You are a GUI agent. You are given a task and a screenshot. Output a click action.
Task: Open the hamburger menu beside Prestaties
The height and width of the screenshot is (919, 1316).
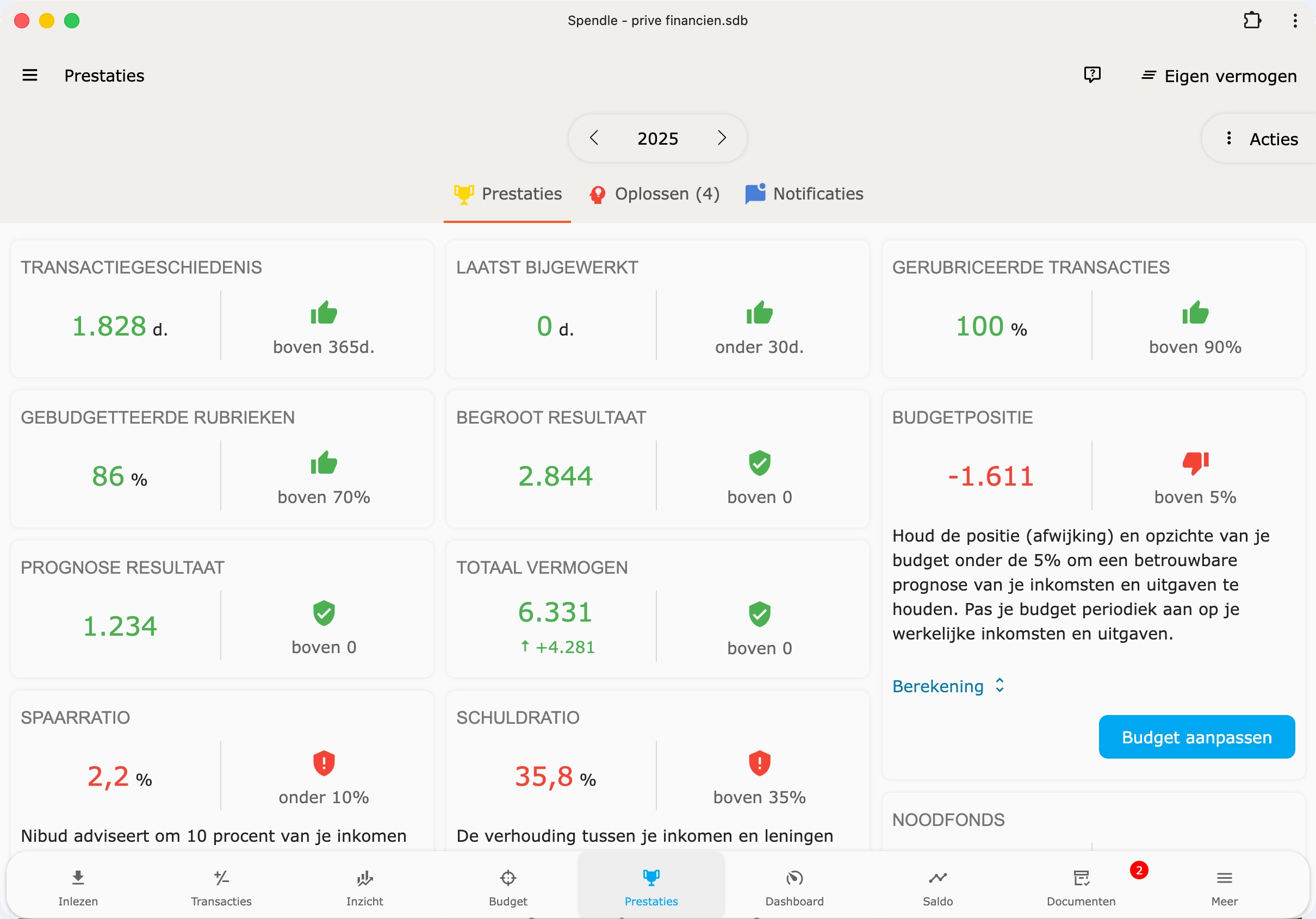(x=30, y=75)
